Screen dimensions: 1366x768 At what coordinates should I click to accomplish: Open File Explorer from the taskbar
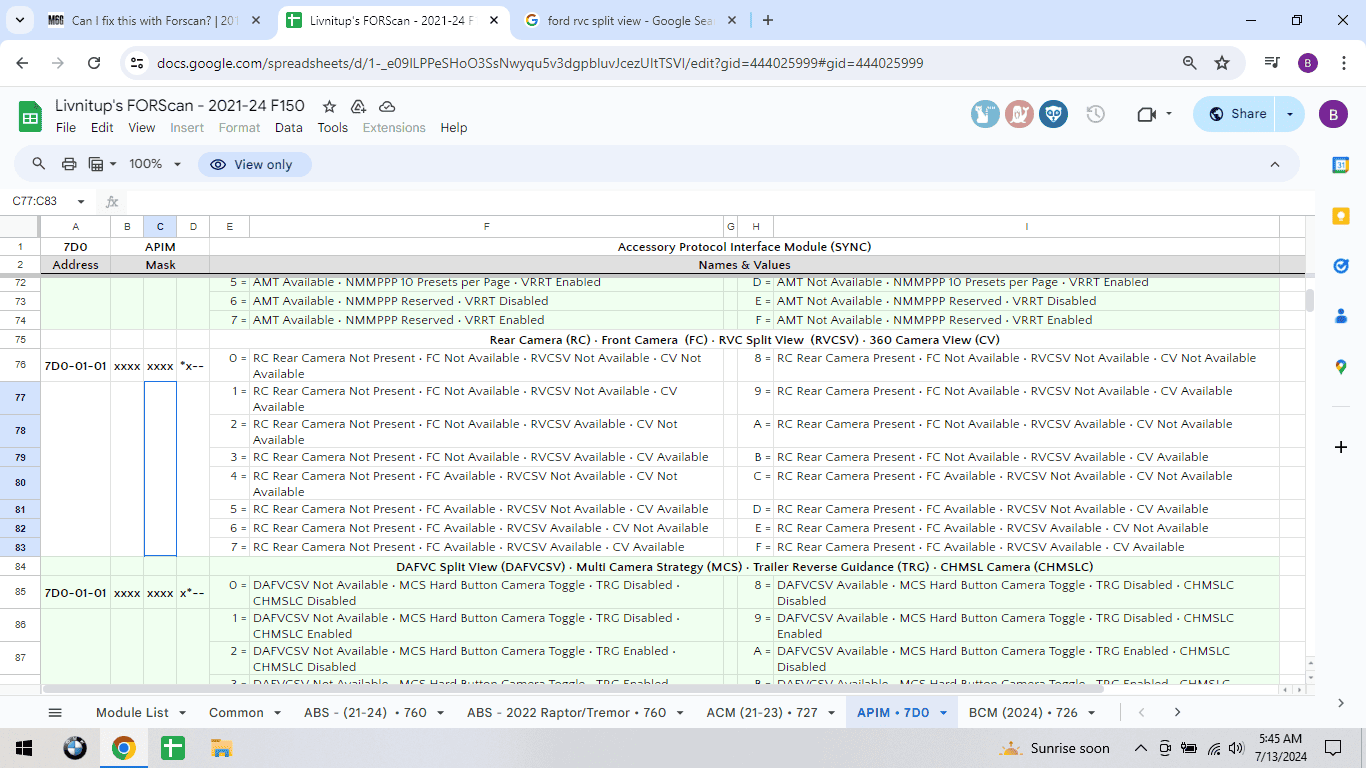click(221, 748)
